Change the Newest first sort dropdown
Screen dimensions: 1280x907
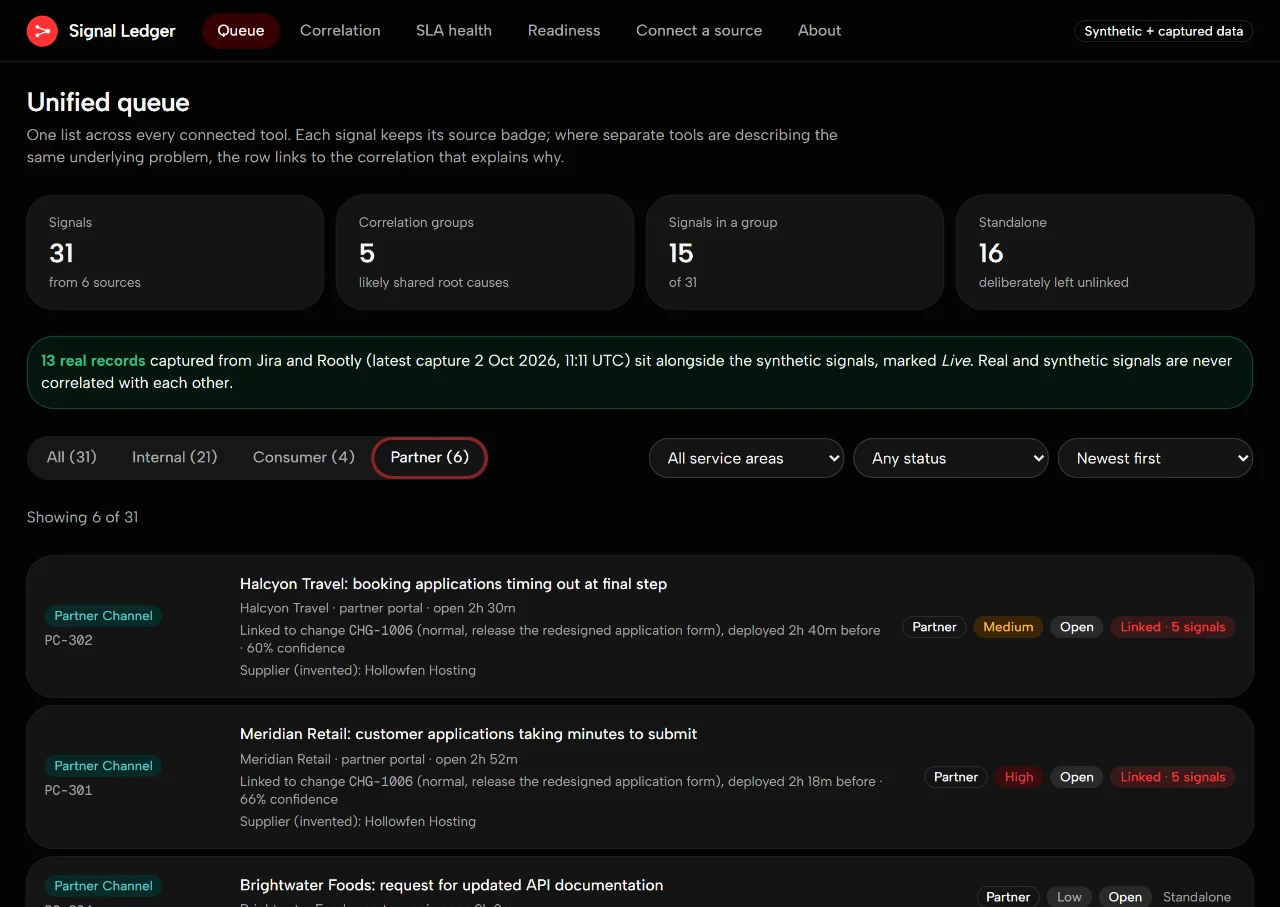click(x=1155, y=458)
